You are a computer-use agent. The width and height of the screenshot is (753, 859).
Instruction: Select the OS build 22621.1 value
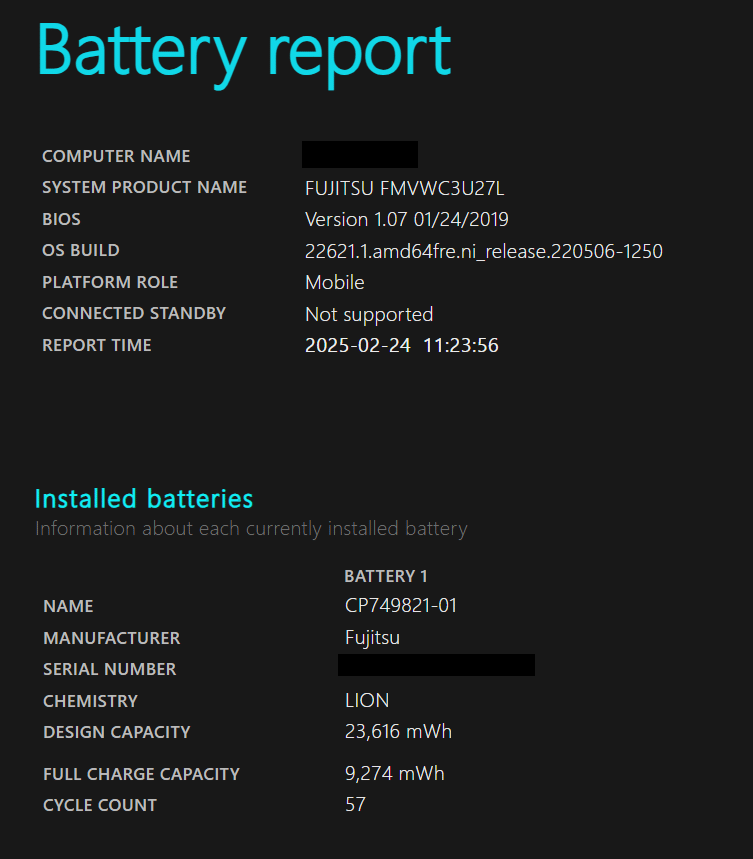pos(483,251)
